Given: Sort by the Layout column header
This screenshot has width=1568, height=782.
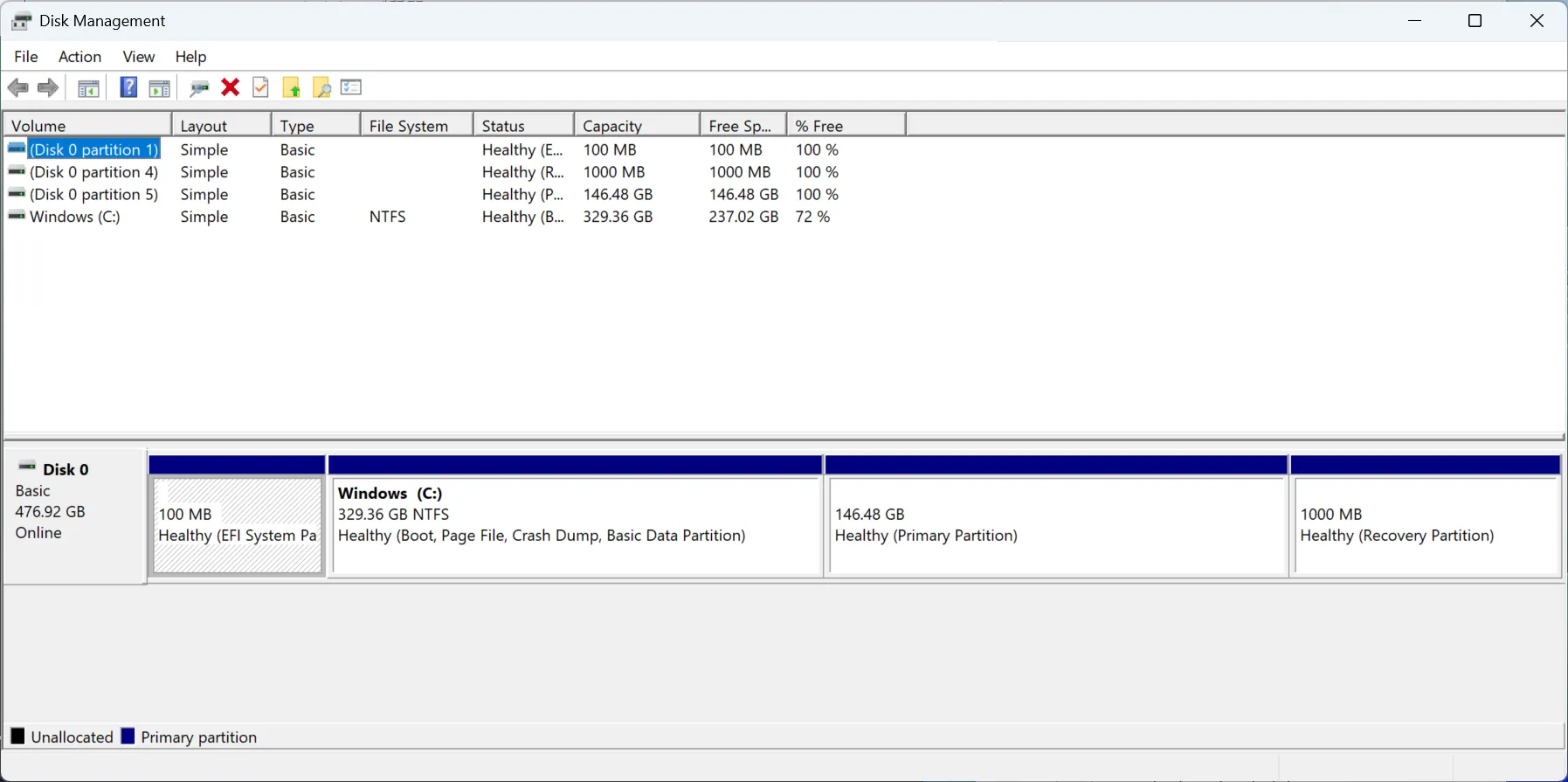Looking at the screenshot, I should [221, 126].
